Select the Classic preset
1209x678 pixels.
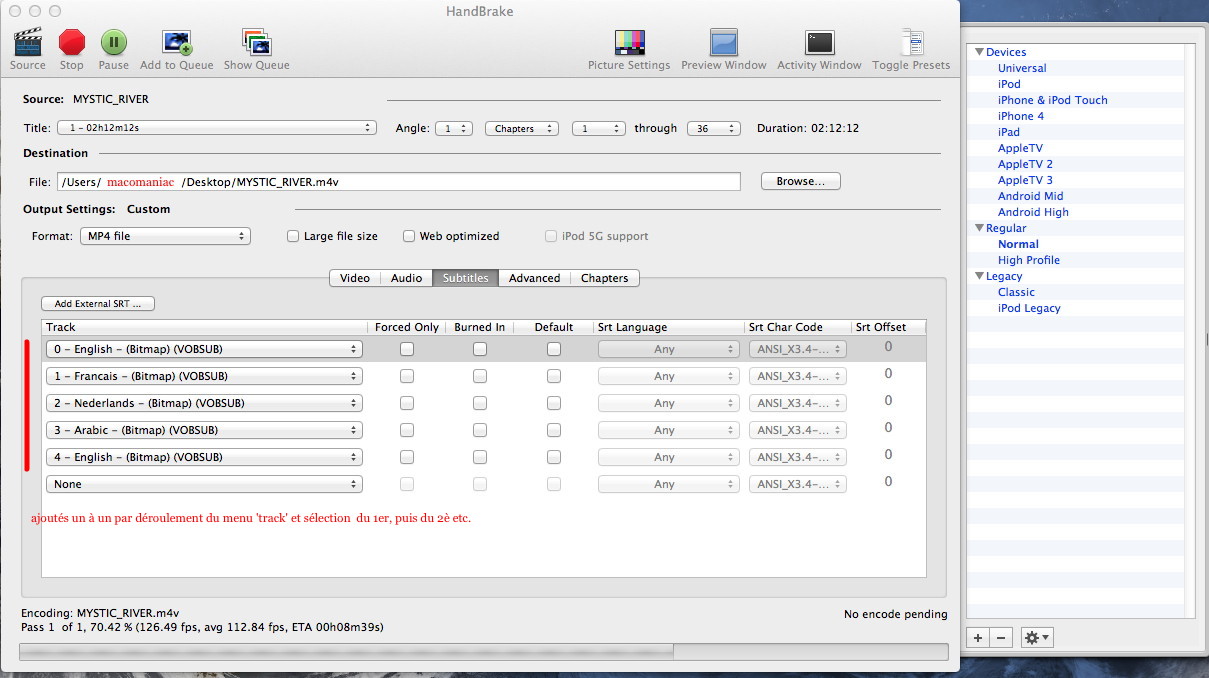1016,292
